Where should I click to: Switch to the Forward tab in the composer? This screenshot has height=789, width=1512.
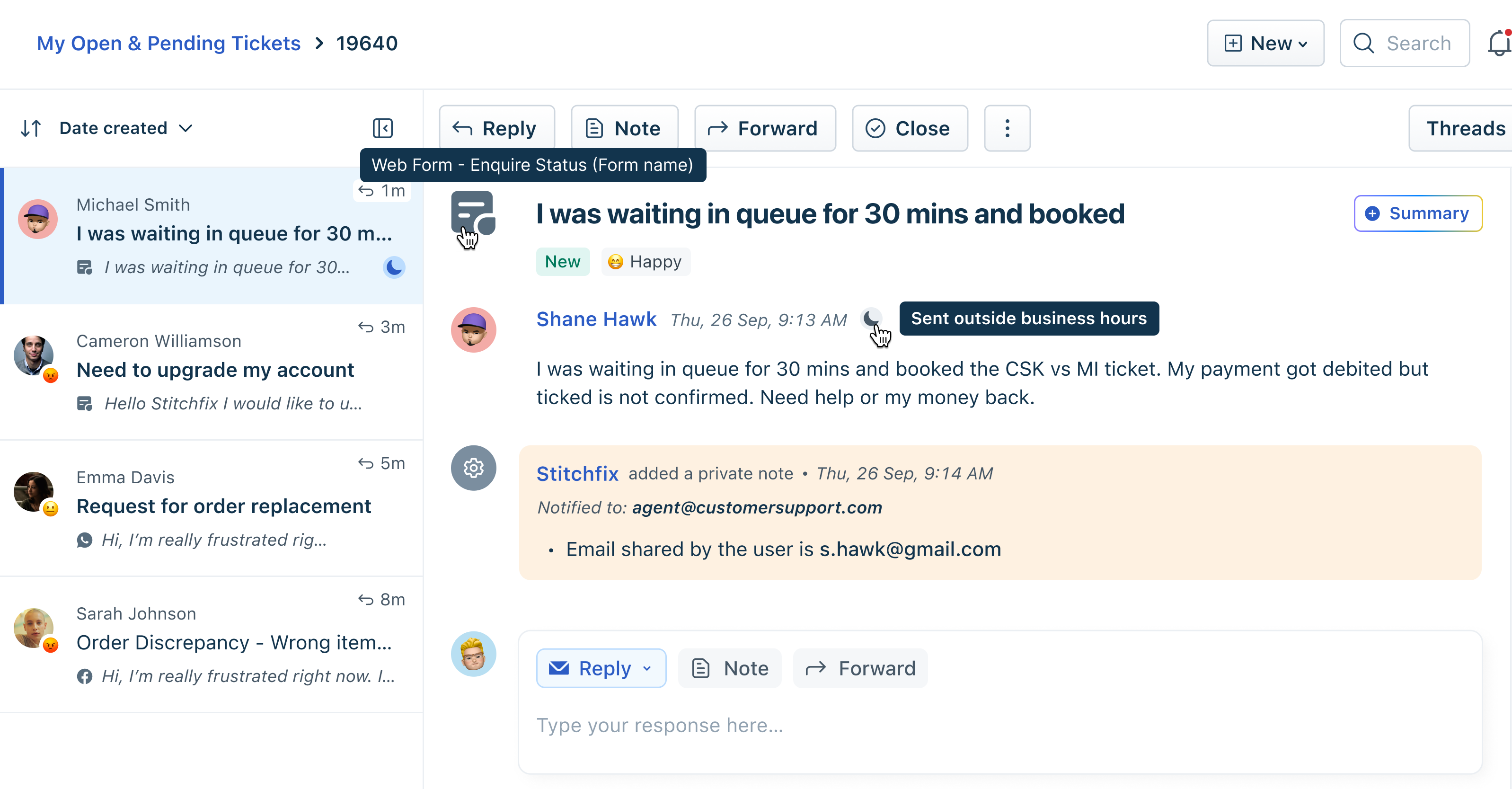pos(860,668)
